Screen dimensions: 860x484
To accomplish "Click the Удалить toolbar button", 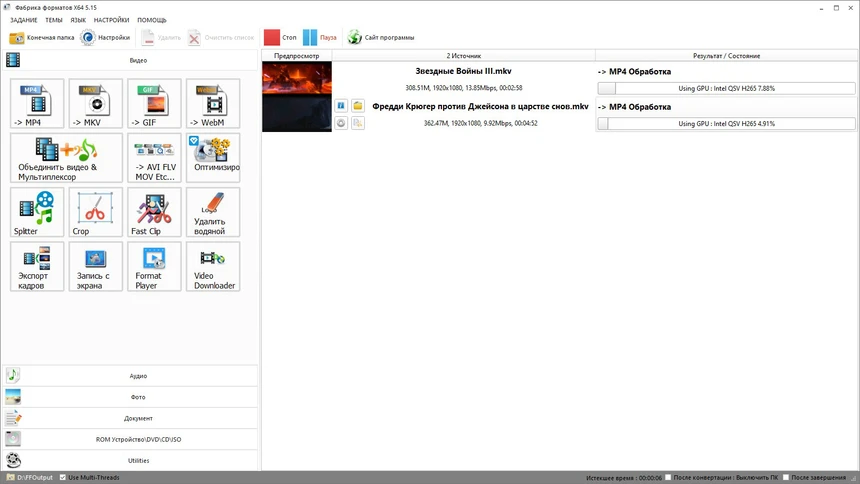I will pyautogui.click(x=161, y=37).
